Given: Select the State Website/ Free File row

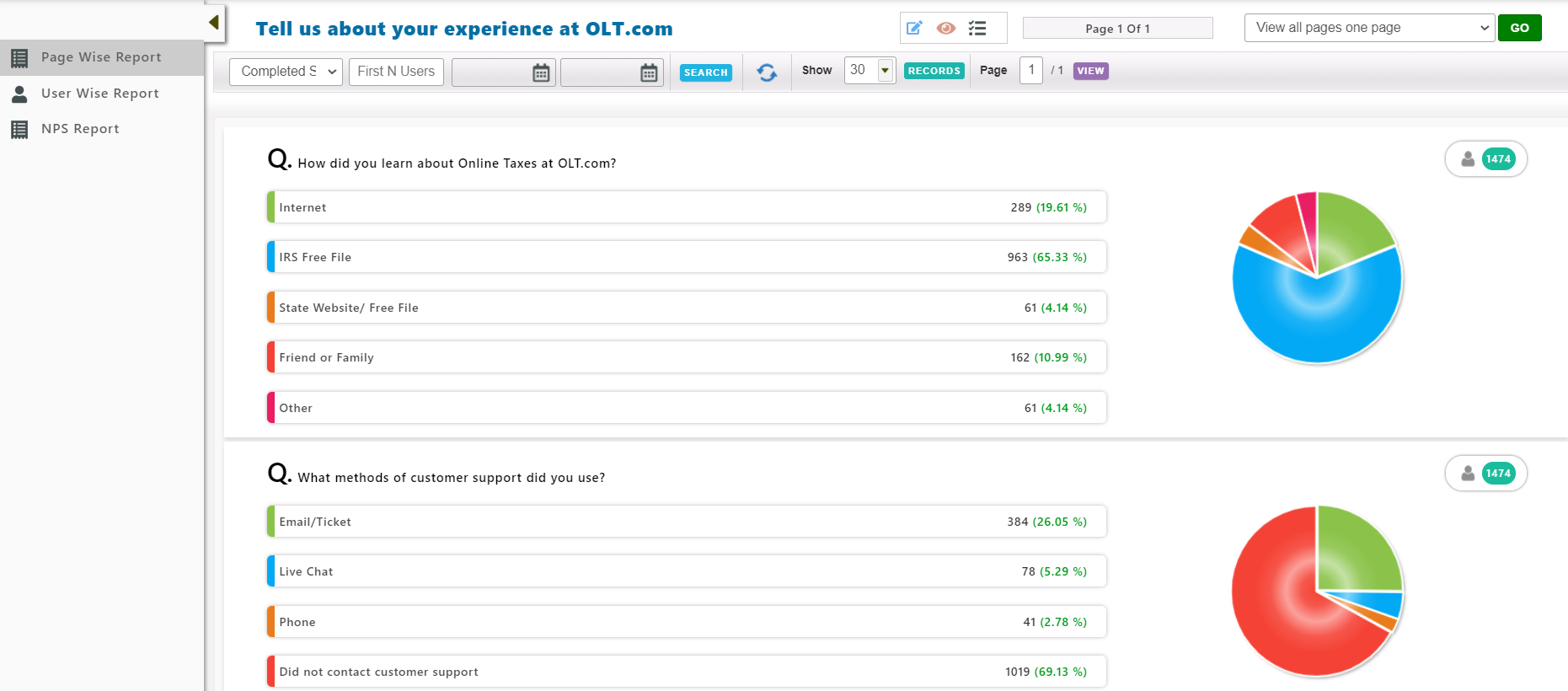Looking at the screenshot, I should coord(687,308).
